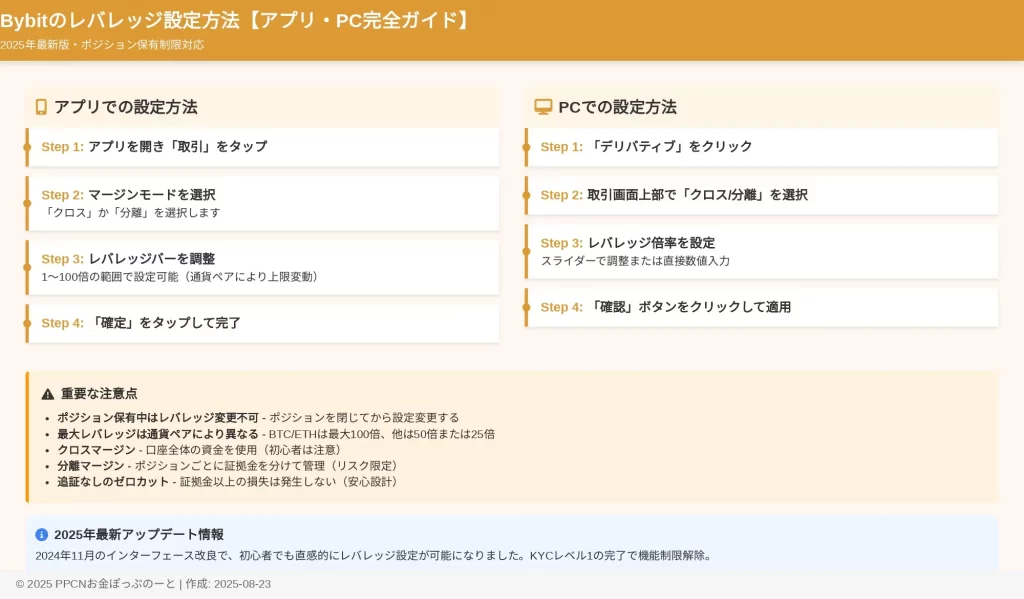Click the monitor icon beside PCでの設定方法

[x=543, y=107]
